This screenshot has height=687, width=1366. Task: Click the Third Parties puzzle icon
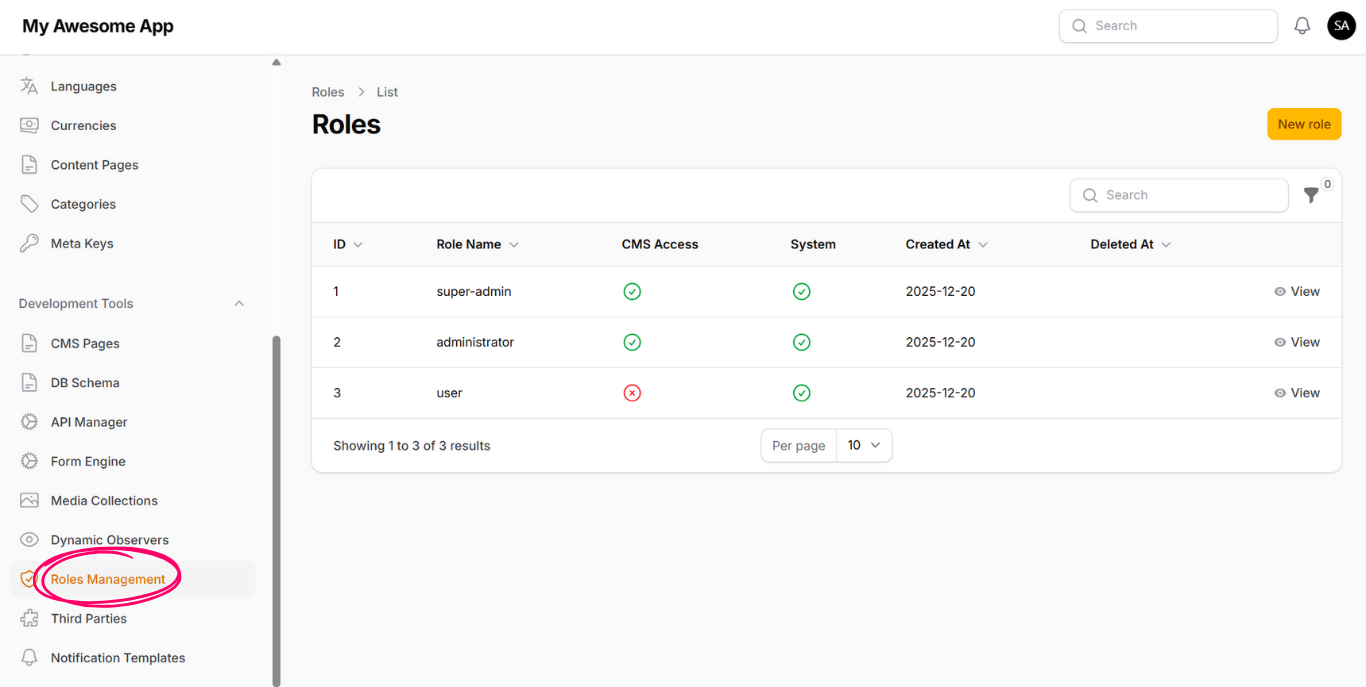[x=29, y=619]
